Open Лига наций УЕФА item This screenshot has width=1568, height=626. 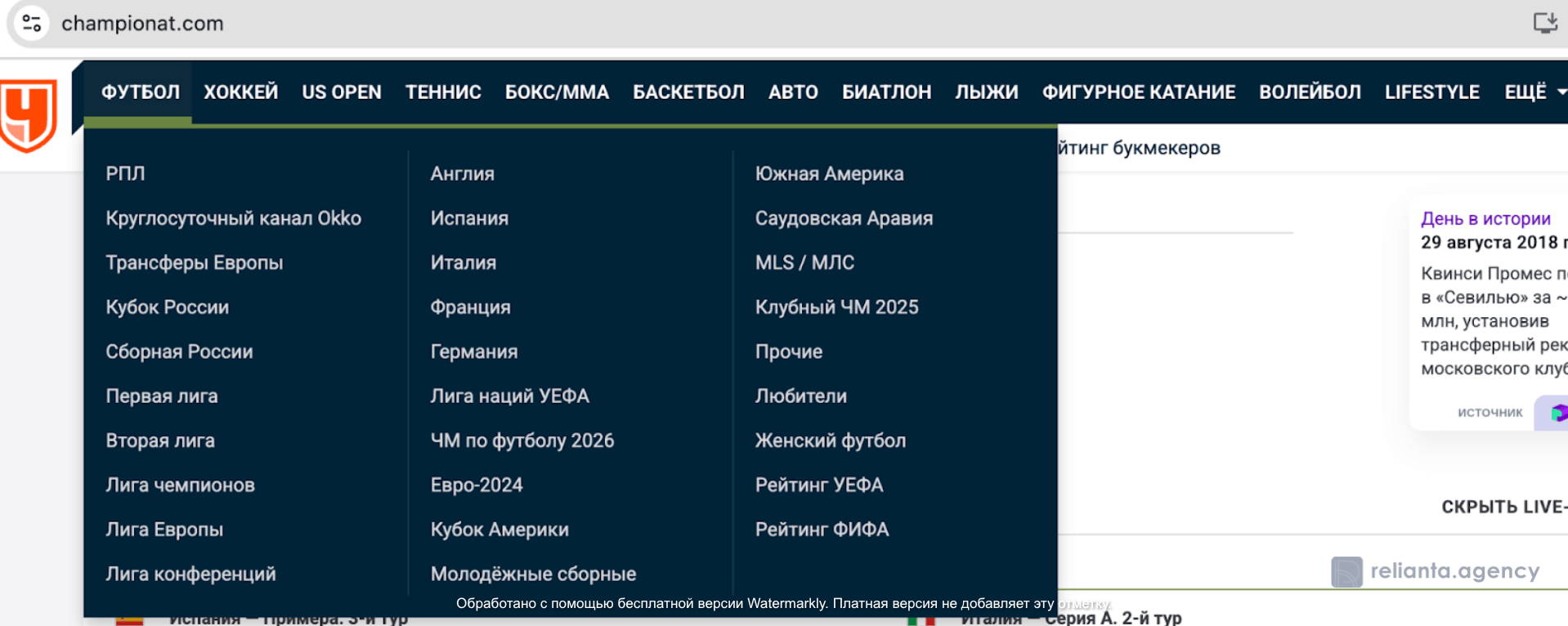click(509, 396)
